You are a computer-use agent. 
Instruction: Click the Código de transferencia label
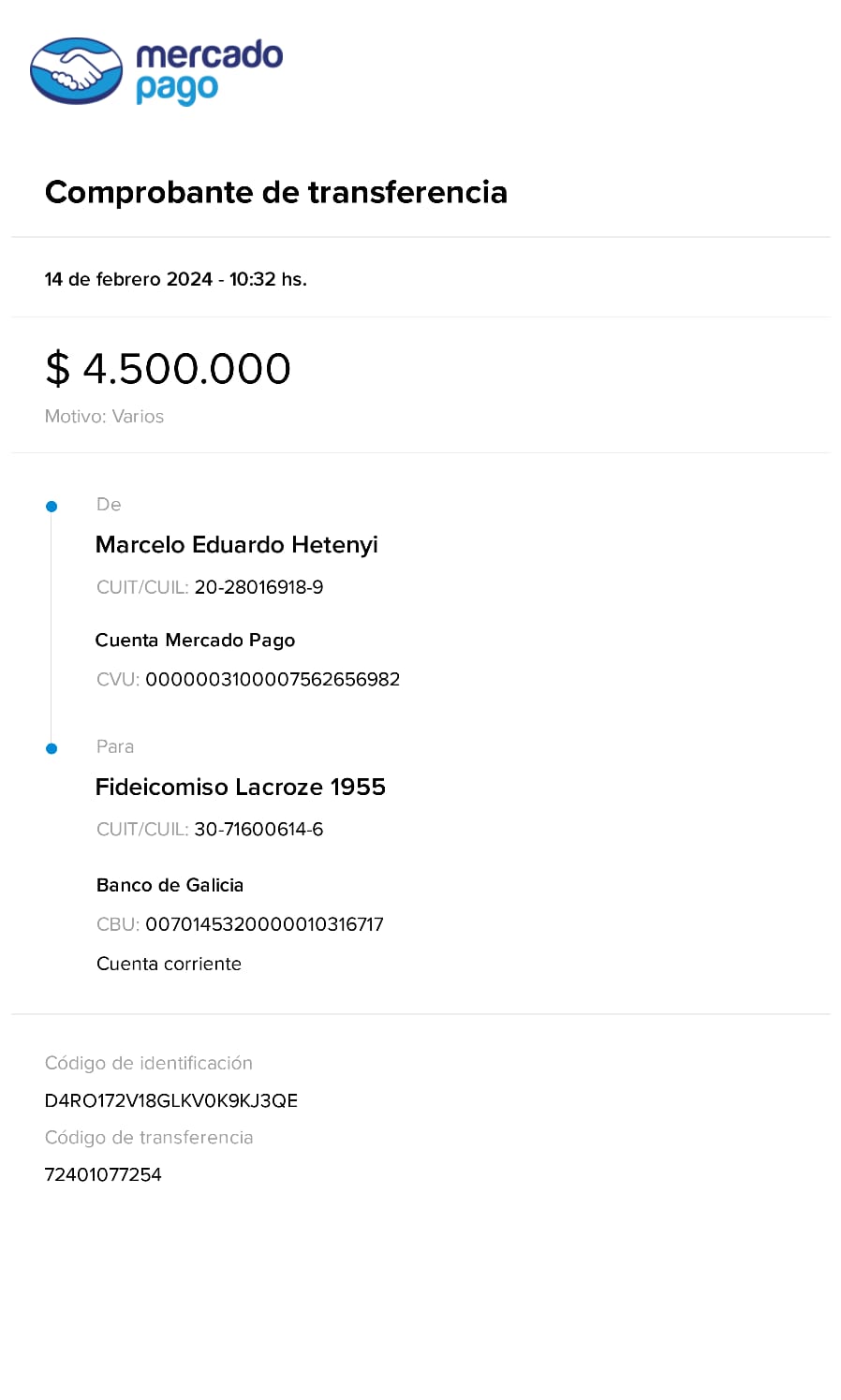pyautogui.click(x=149, y=1138)
